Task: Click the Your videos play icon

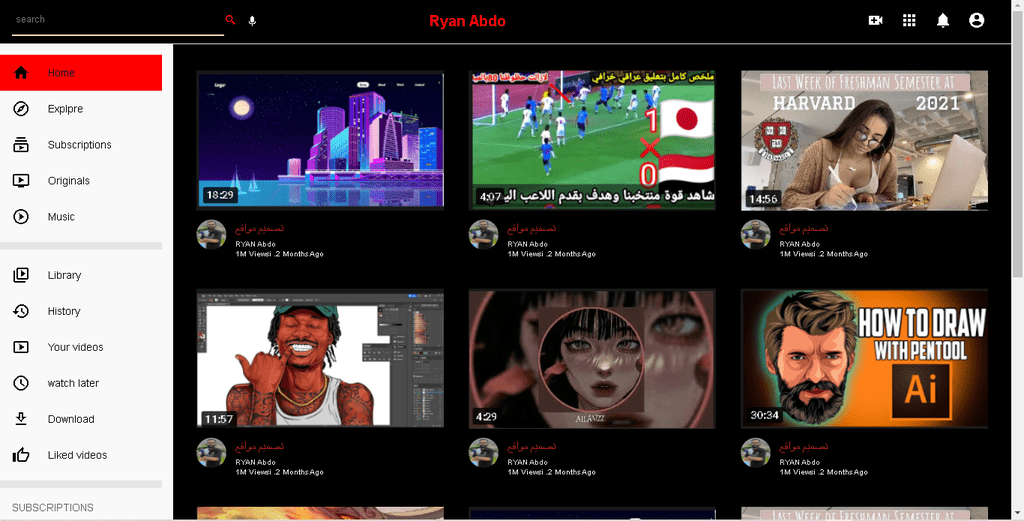Action: point(21,347)
